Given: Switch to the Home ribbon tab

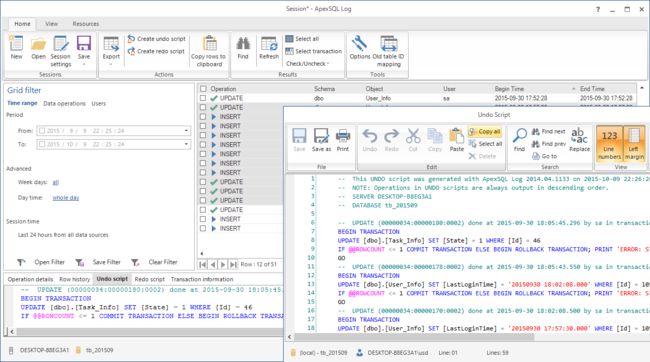Looking at the screenshot, I should pos(22,24).
